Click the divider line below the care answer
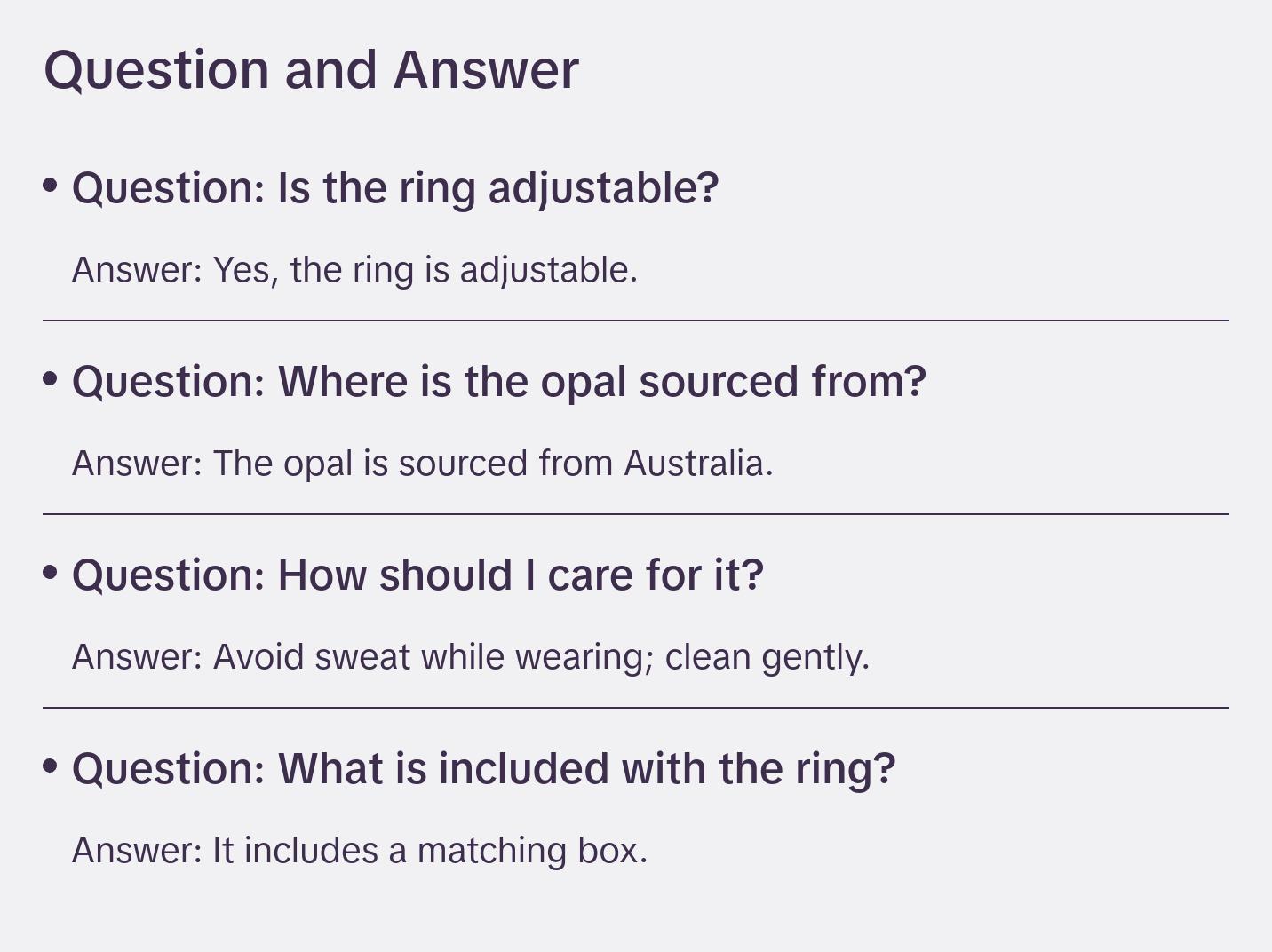This screenshot has height=952, width=1272. point(636,708)
